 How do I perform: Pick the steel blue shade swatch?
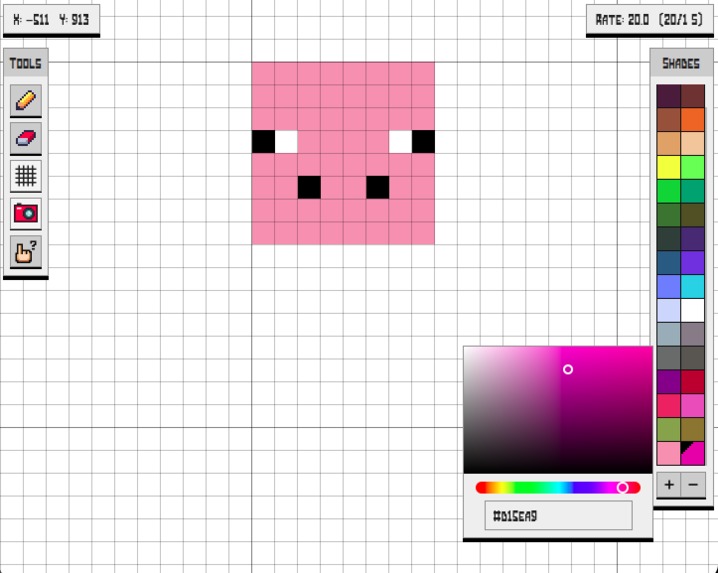(x=669, y=262)
